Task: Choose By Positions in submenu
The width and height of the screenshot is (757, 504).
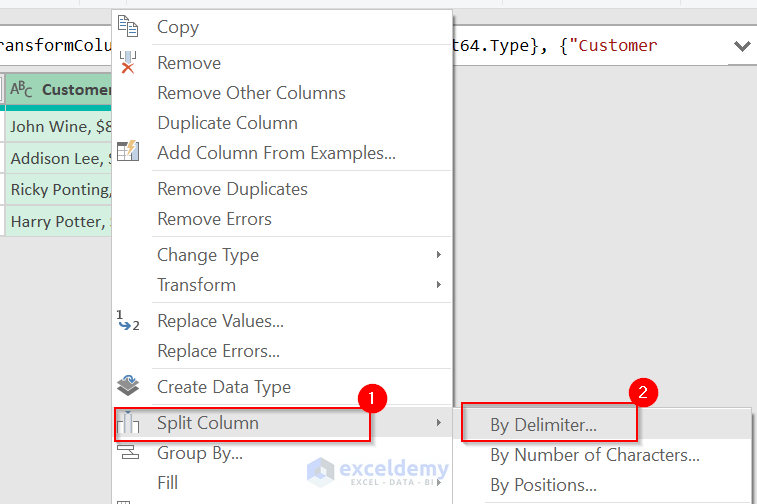Action: [x=543, y=485]
